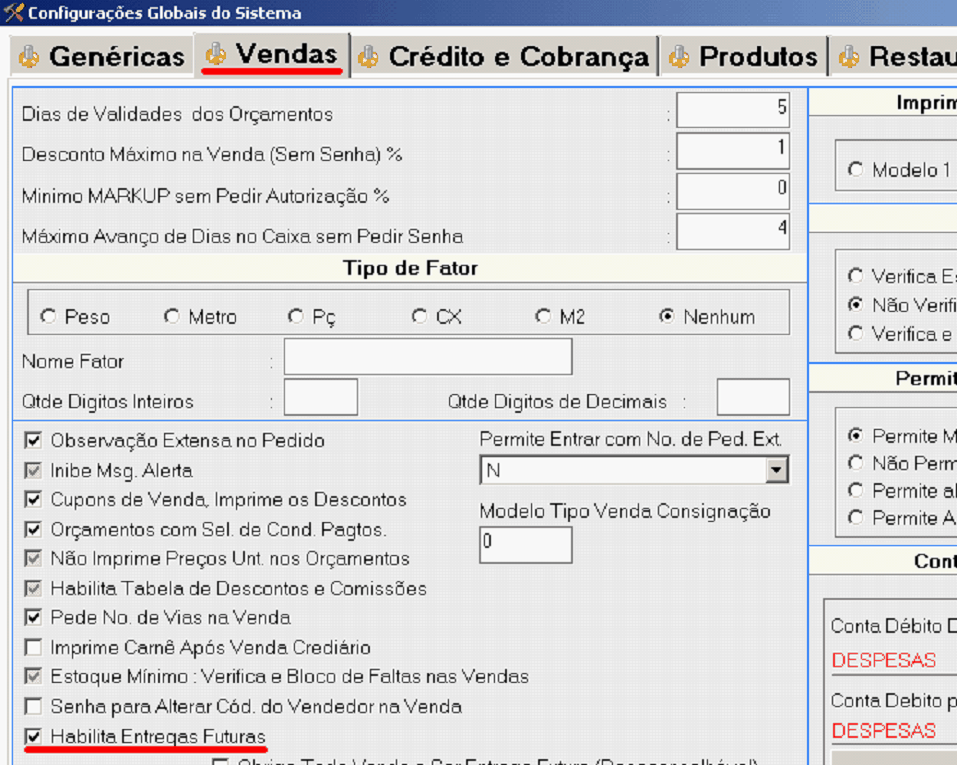Image resolution: width=958 pixels, height=766 pixels.
Task: Click the hand icon beside Produtos
Action: click(679, 57)
